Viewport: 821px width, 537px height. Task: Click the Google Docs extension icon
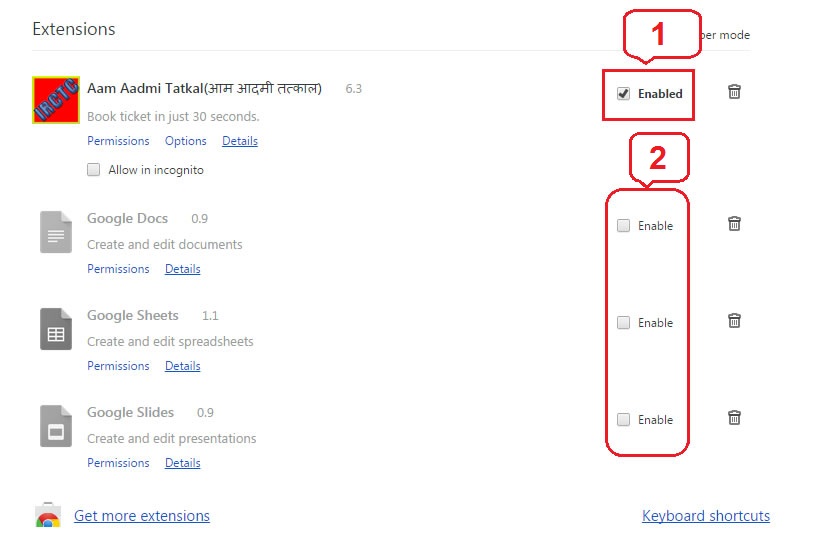56,232
